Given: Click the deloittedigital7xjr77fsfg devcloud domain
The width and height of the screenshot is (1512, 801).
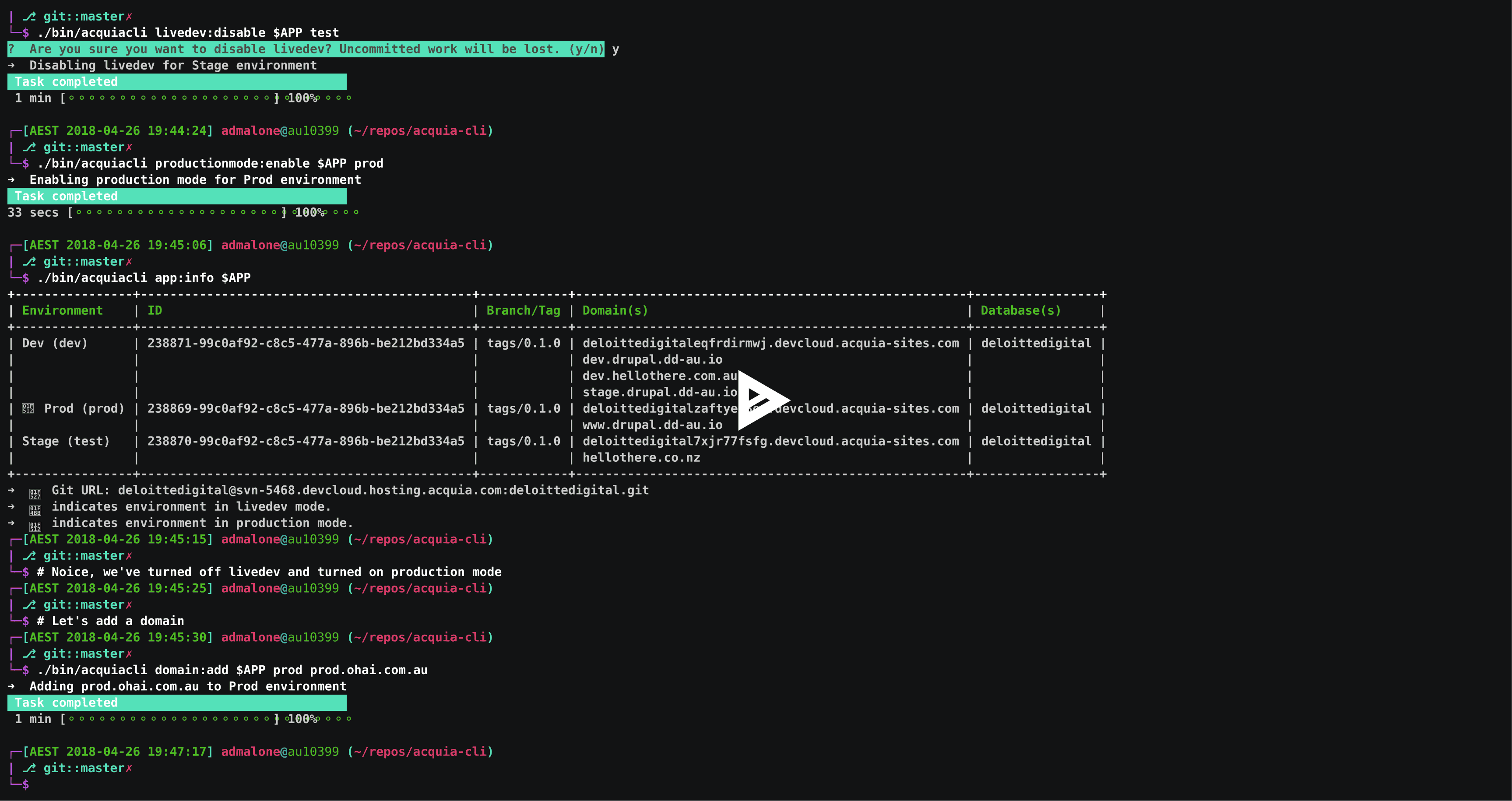Looking at the screenshot, I should 771,441.
